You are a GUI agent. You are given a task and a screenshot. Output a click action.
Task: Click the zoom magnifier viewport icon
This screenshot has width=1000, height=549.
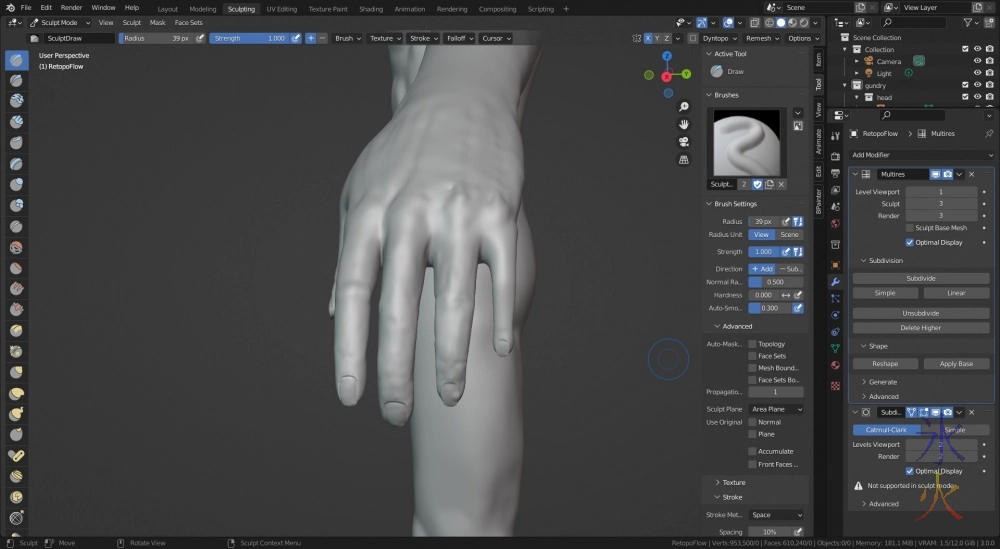point(683,107)
